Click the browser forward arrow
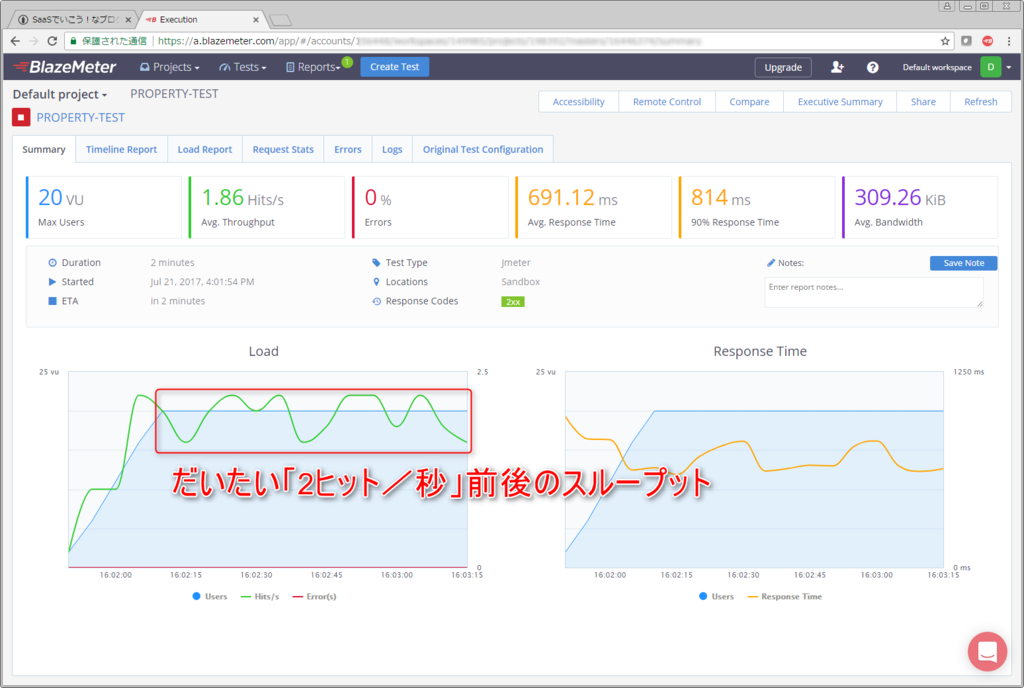1024x688 pixels. pyautogui.click(x=34, y=40)
